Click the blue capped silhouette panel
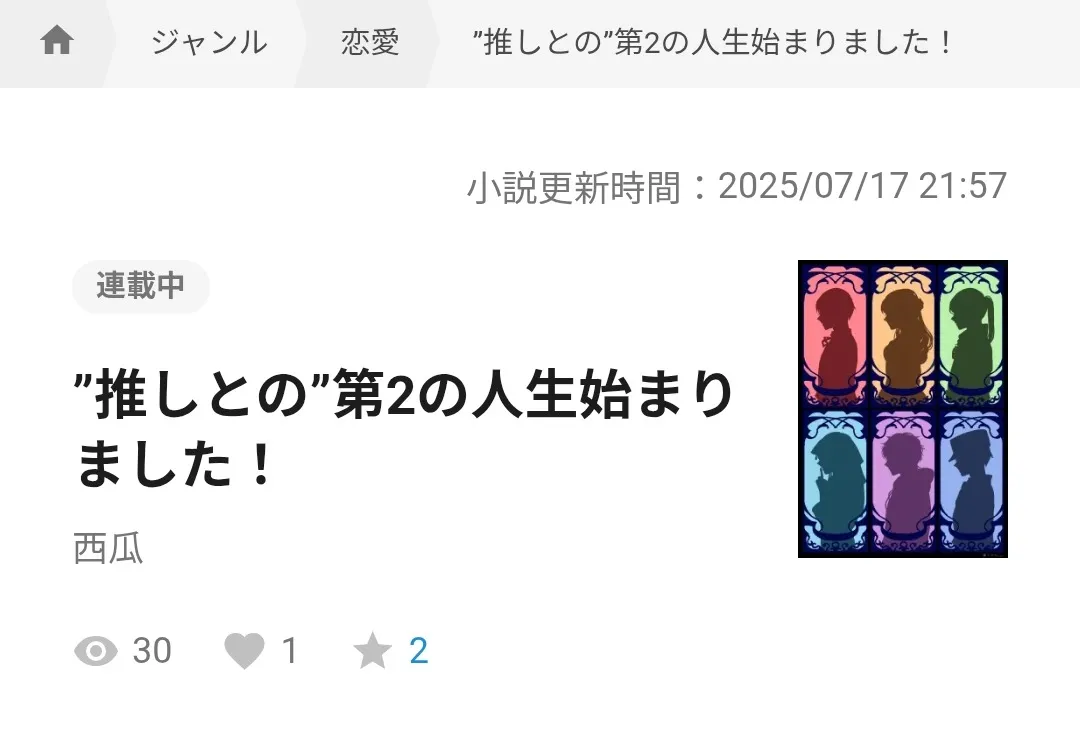 tap(970, 480)
